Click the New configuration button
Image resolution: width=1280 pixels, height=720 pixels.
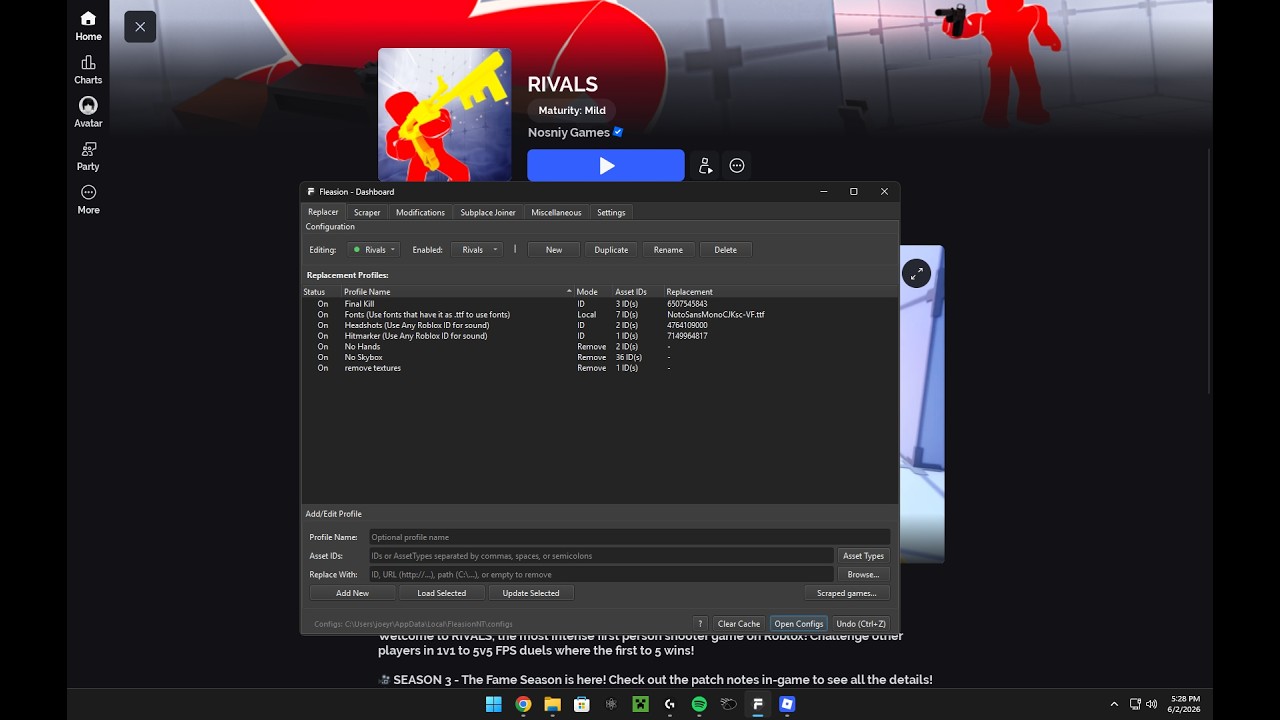click(x=554, y=250)
